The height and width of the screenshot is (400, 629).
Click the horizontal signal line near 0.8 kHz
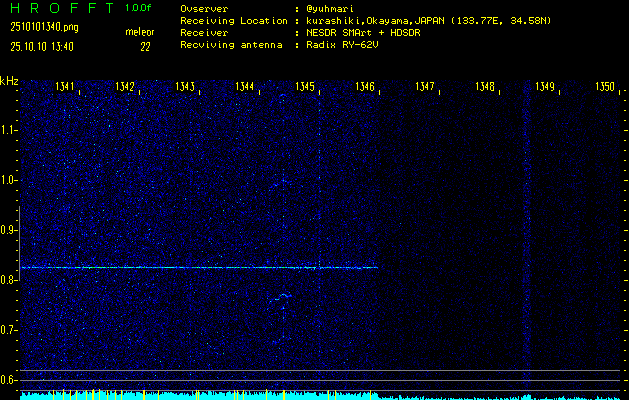coord(200,267)
